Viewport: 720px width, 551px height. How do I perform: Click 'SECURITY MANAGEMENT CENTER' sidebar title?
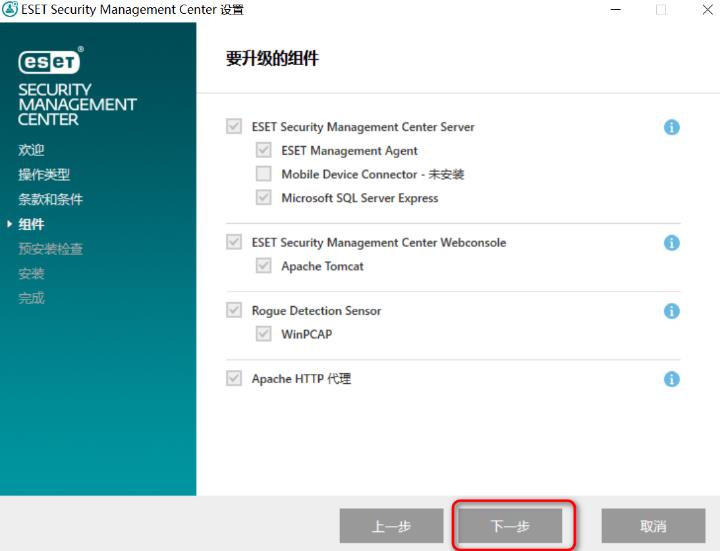[x=77, y=105]
